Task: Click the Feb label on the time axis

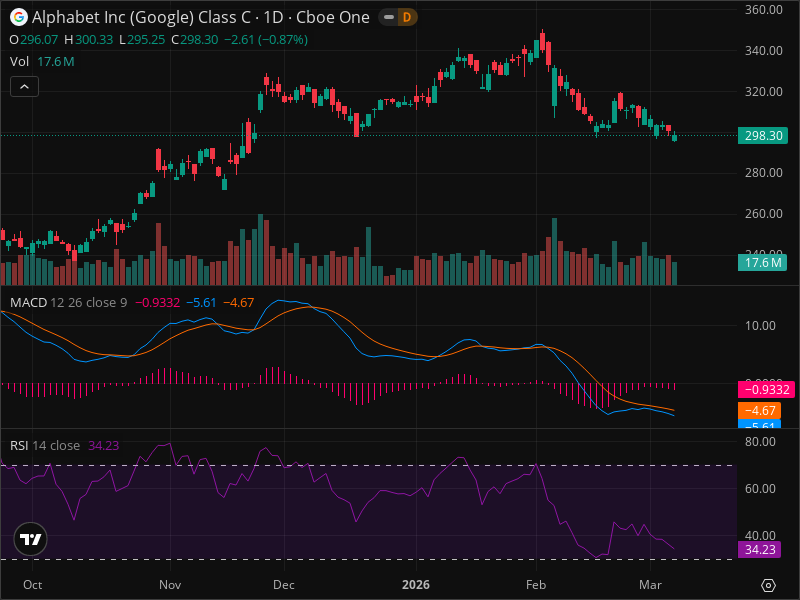Action: [x=536, y=585]
